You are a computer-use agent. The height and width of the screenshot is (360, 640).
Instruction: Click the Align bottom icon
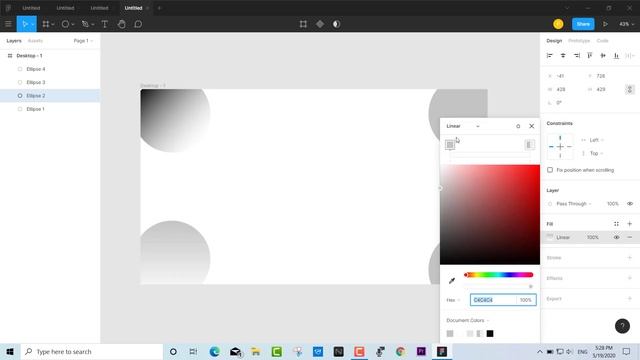tap(616, 56)
